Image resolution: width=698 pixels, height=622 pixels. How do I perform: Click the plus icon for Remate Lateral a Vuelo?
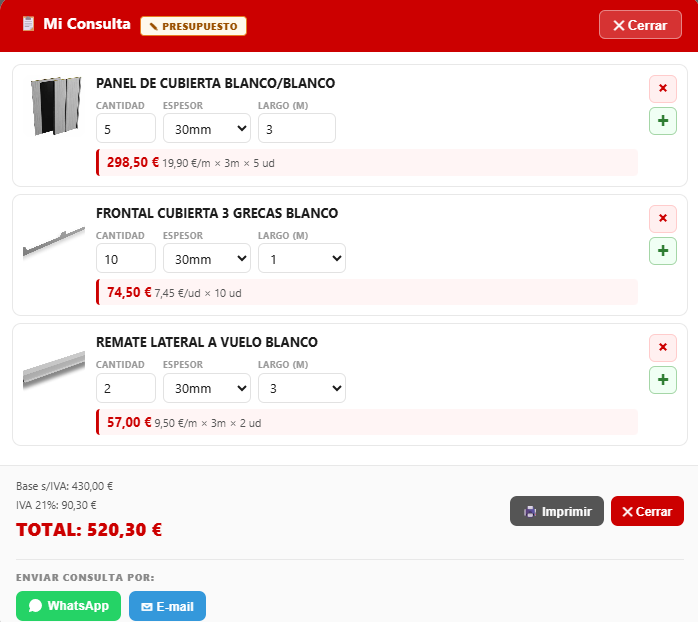[662, 380]
